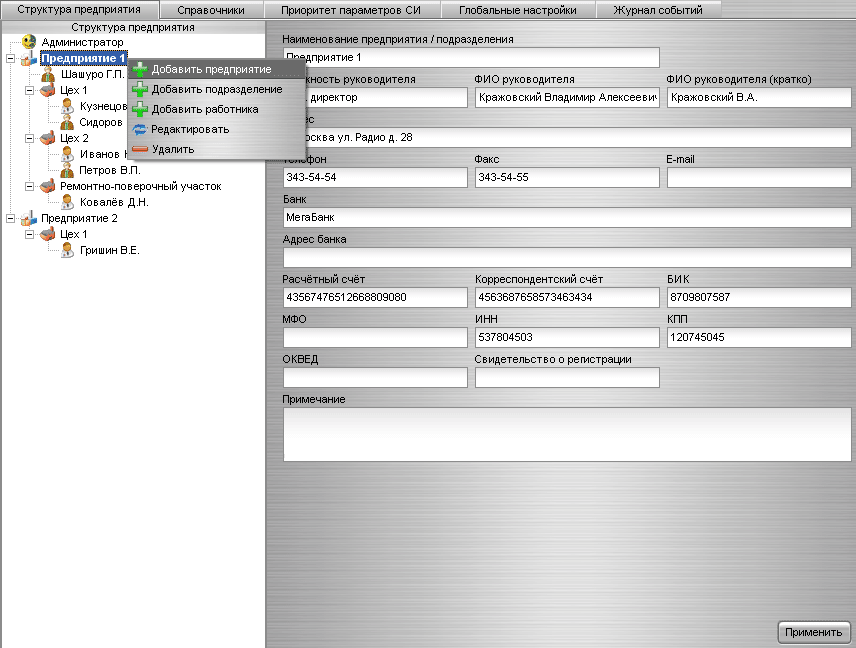The image size is (856, 648).
Task: Select Шашуро Г.П. in the tree
Action: pos(93,74)
